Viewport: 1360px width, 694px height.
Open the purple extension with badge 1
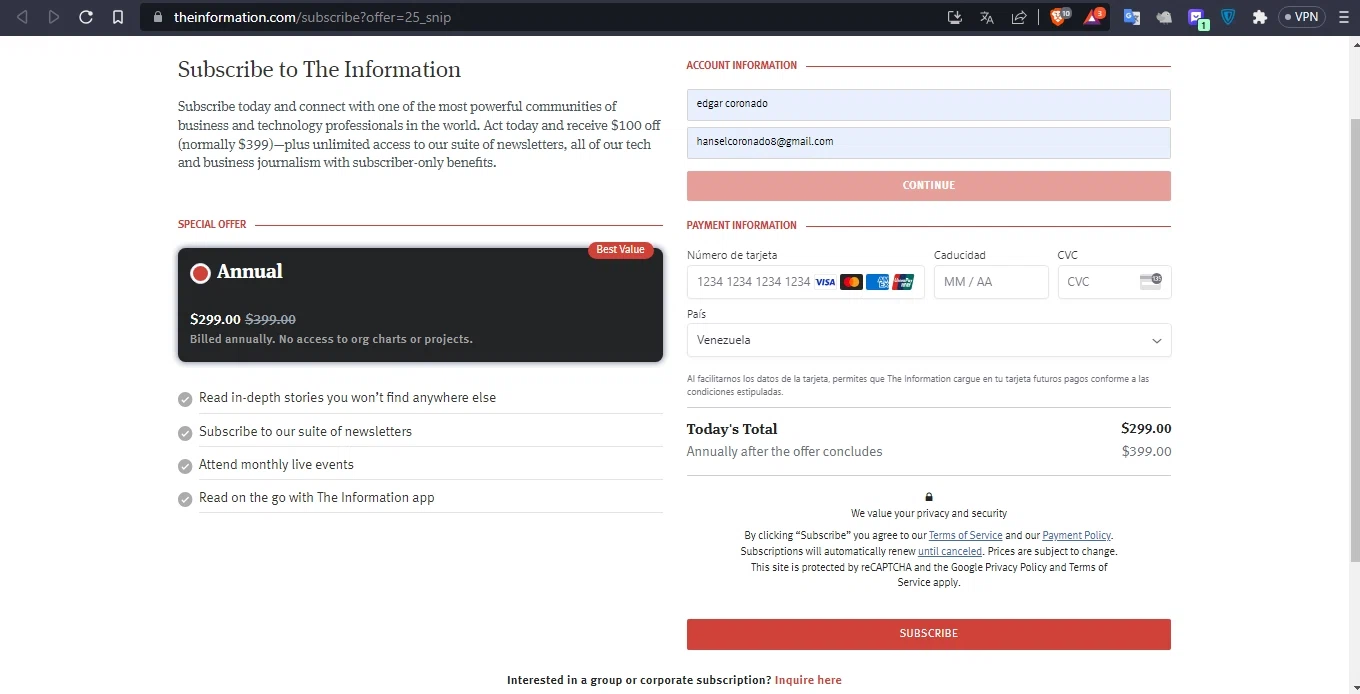(x=1197, y=18)
